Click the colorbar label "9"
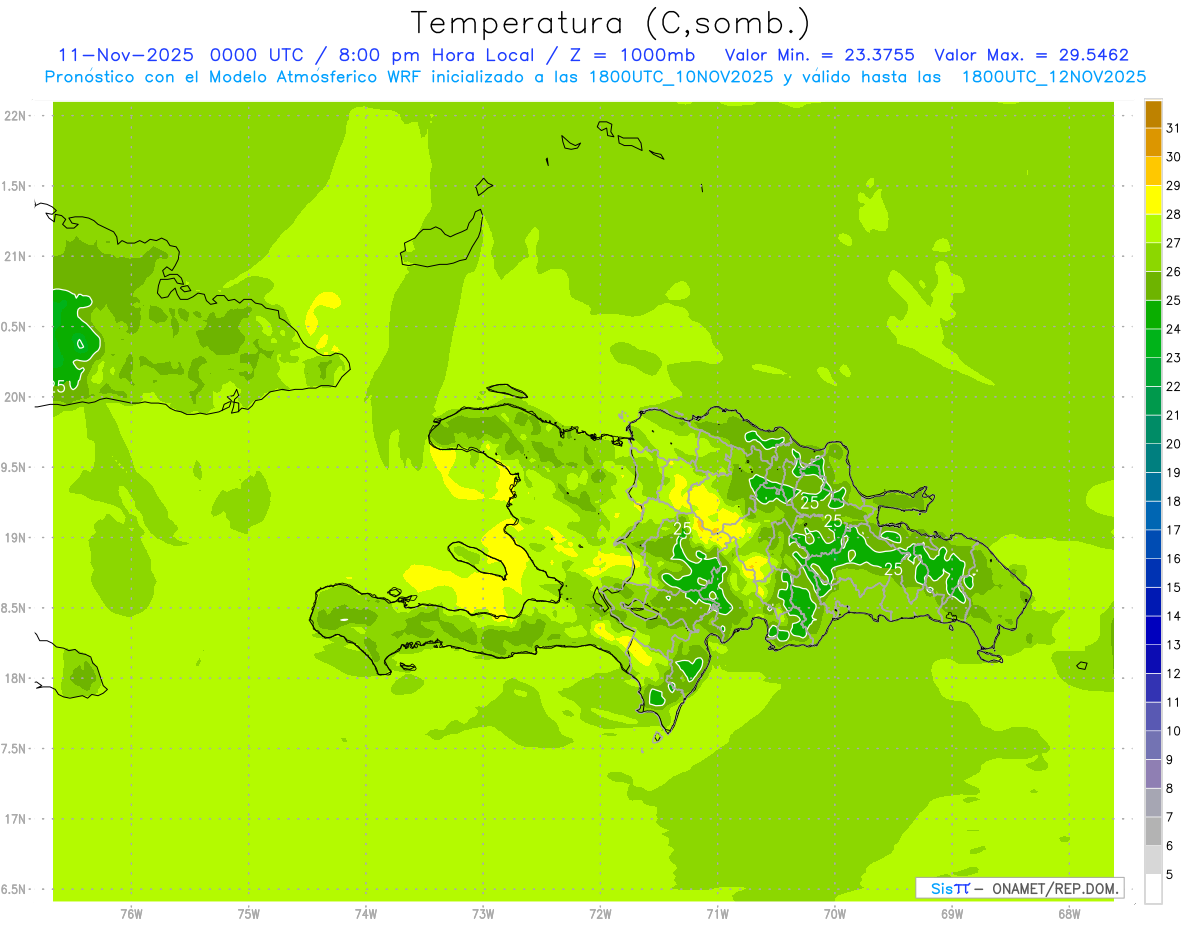Viewport: 1200px width, 927px height. [x=1169, y=759]
